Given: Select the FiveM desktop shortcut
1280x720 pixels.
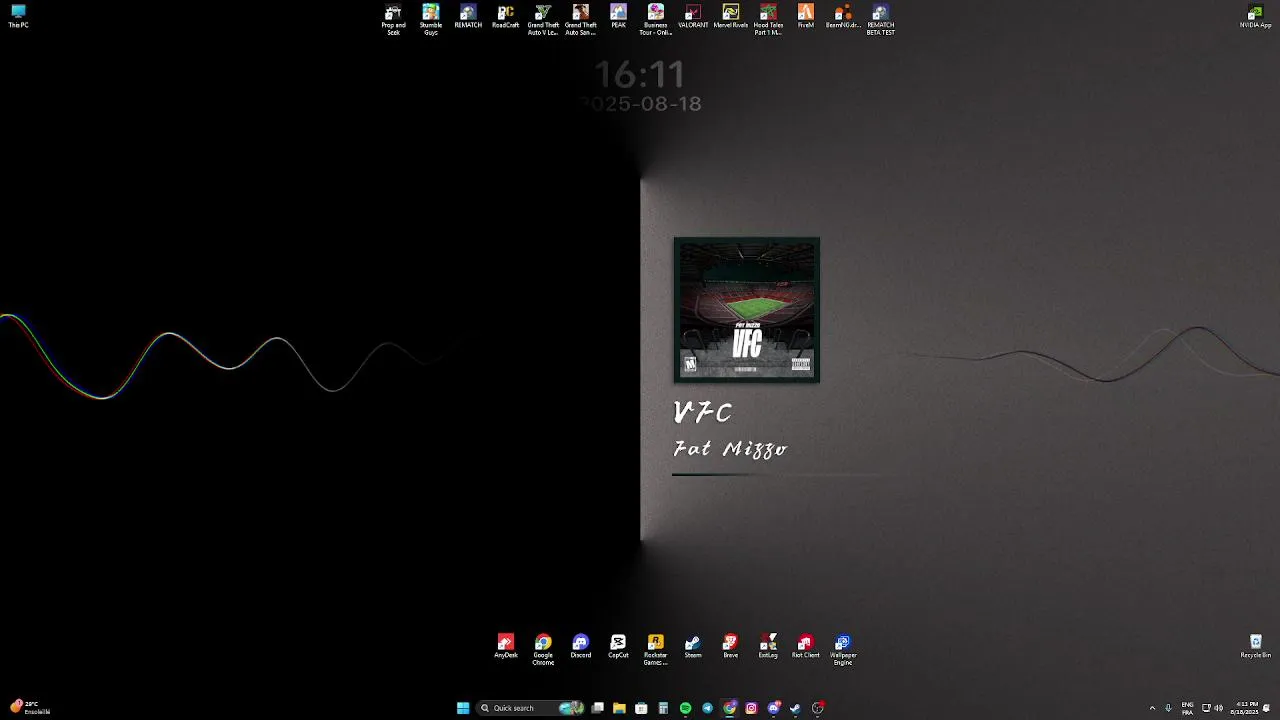Looking at the screenshot, I should [806, 17].
